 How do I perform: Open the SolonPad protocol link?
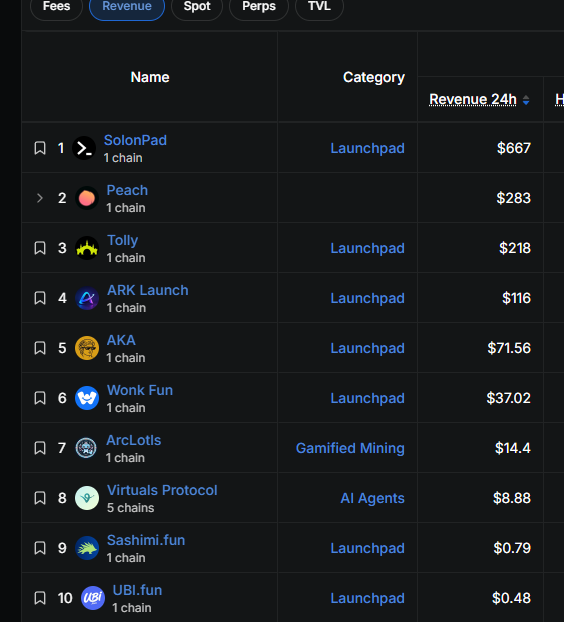[x=135, y=140]
